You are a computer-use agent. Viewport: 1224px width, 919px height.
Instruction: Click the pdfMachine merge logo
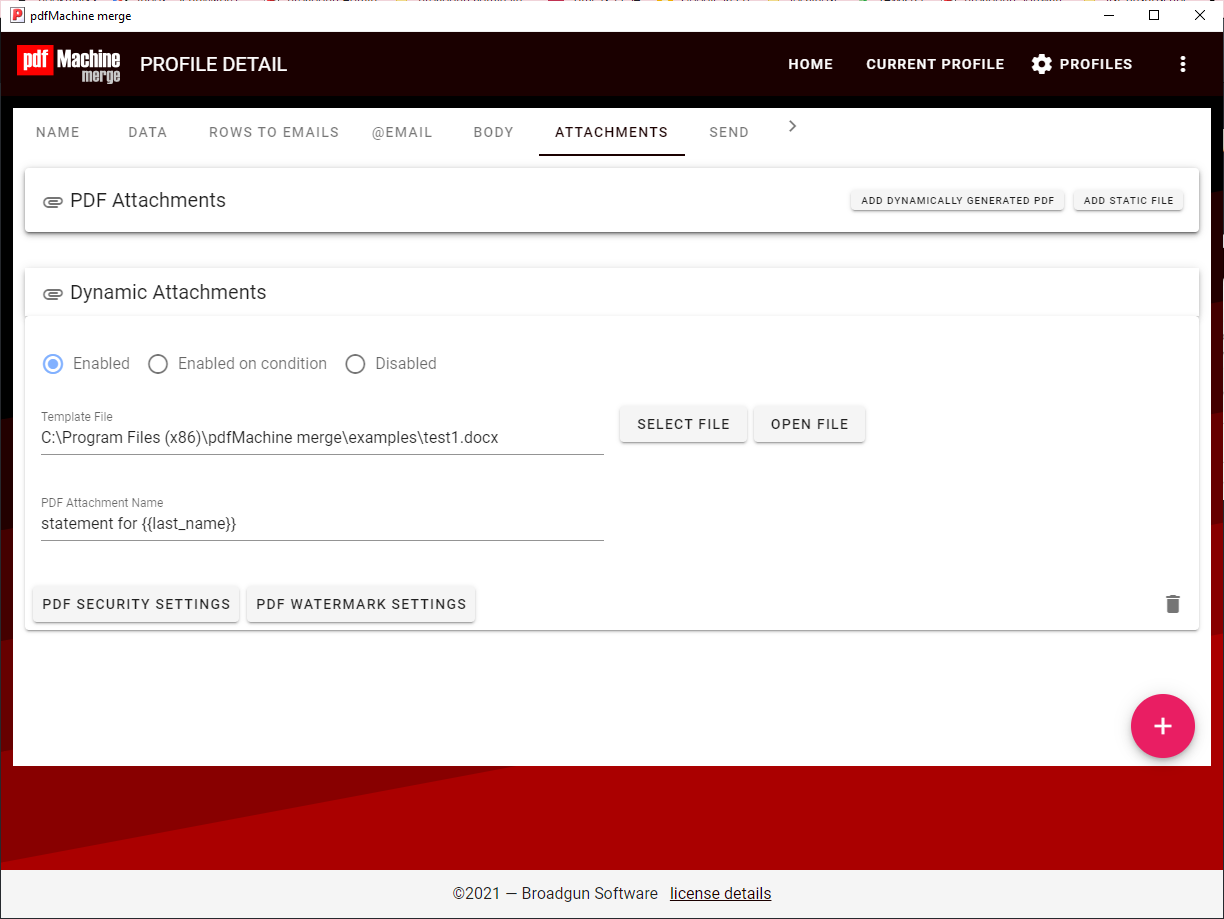pos(69,64)
